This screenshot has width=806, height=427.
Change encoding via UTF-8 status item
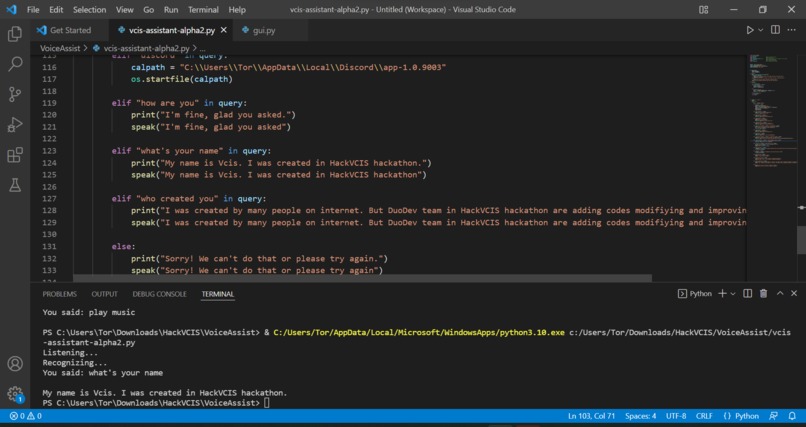(676, 416)
